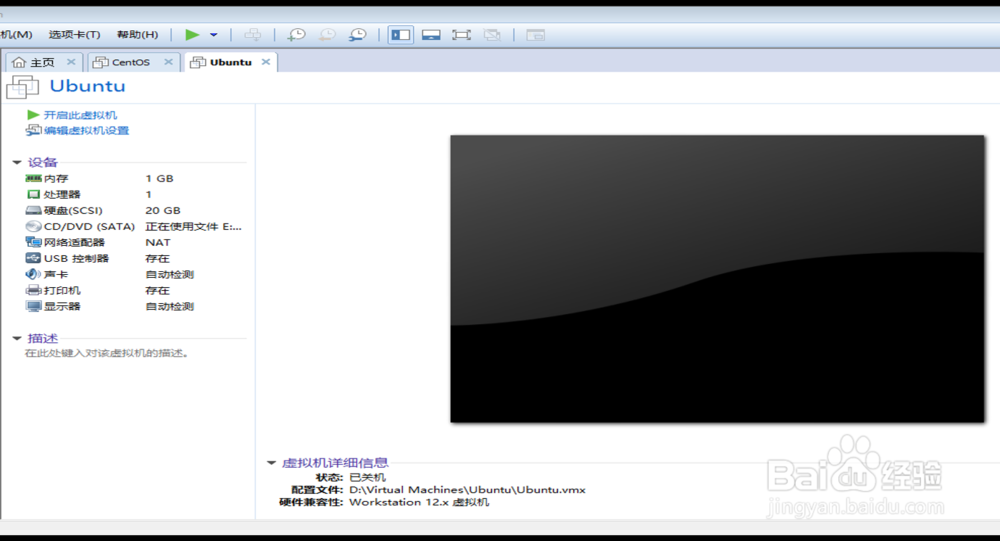The width and height of the screenshot is (1000, 541).
Task: Click the 正在使用文件 E:... value
Action: click(193, 226)
